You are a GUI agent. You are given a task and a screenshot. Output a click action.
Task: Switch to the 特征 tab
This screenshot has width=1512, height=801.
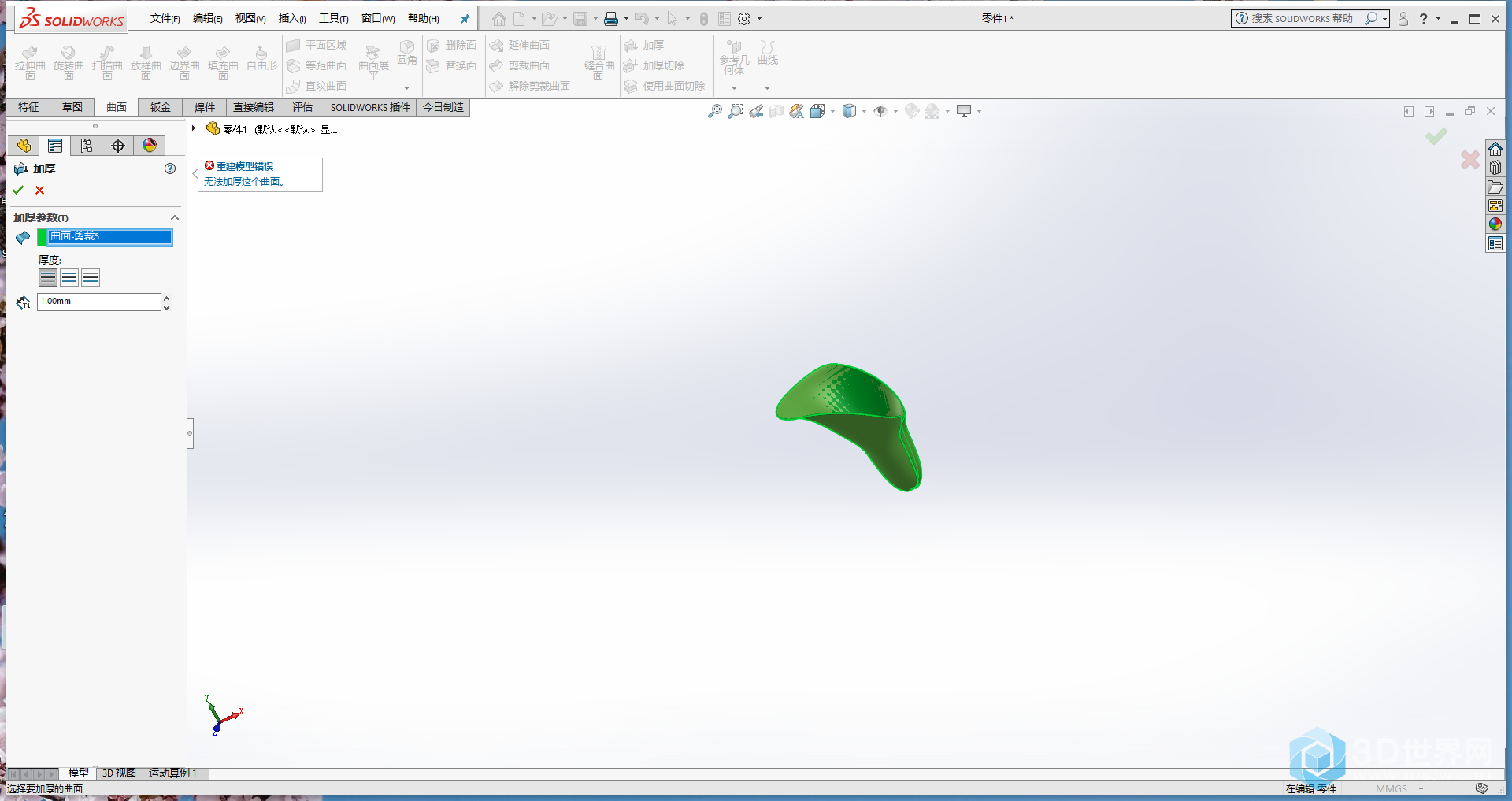28,107
